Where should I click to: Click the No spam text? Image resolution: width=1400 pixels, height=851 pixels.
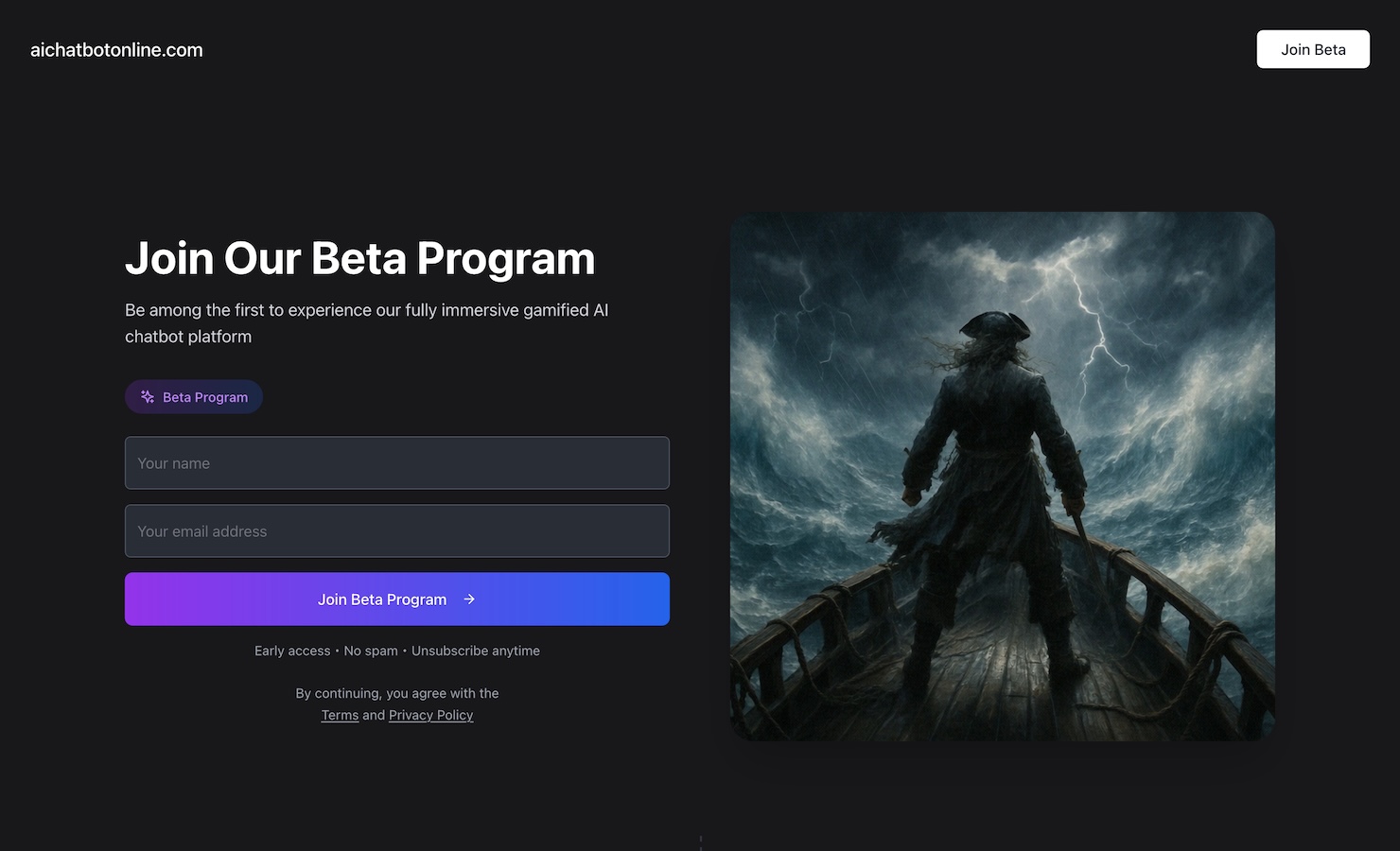(x=371, y=651)
